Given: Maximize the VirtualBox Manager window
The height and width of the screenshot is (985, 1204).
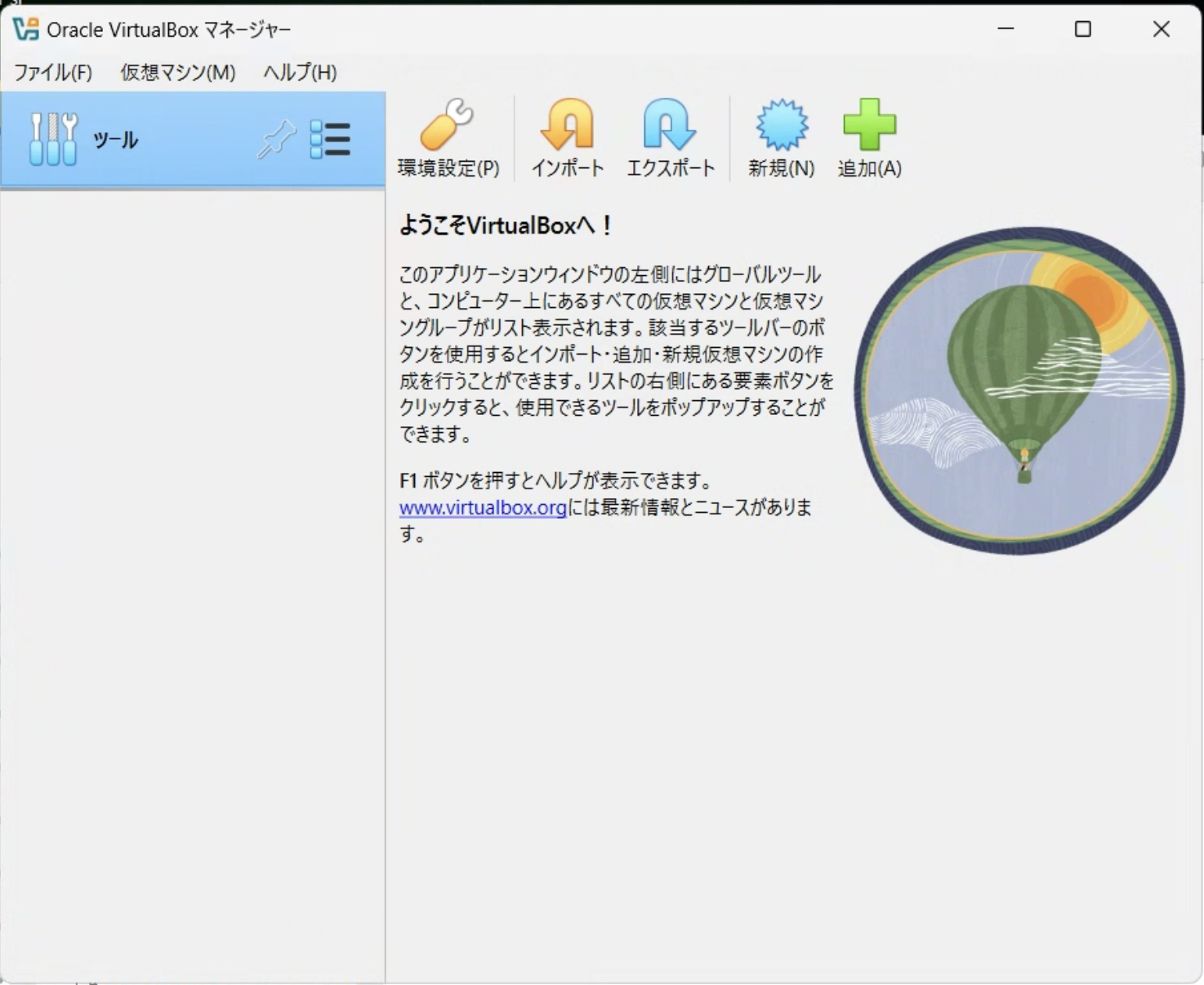Looking at the screenshot, I should (x=1083, y=29).
